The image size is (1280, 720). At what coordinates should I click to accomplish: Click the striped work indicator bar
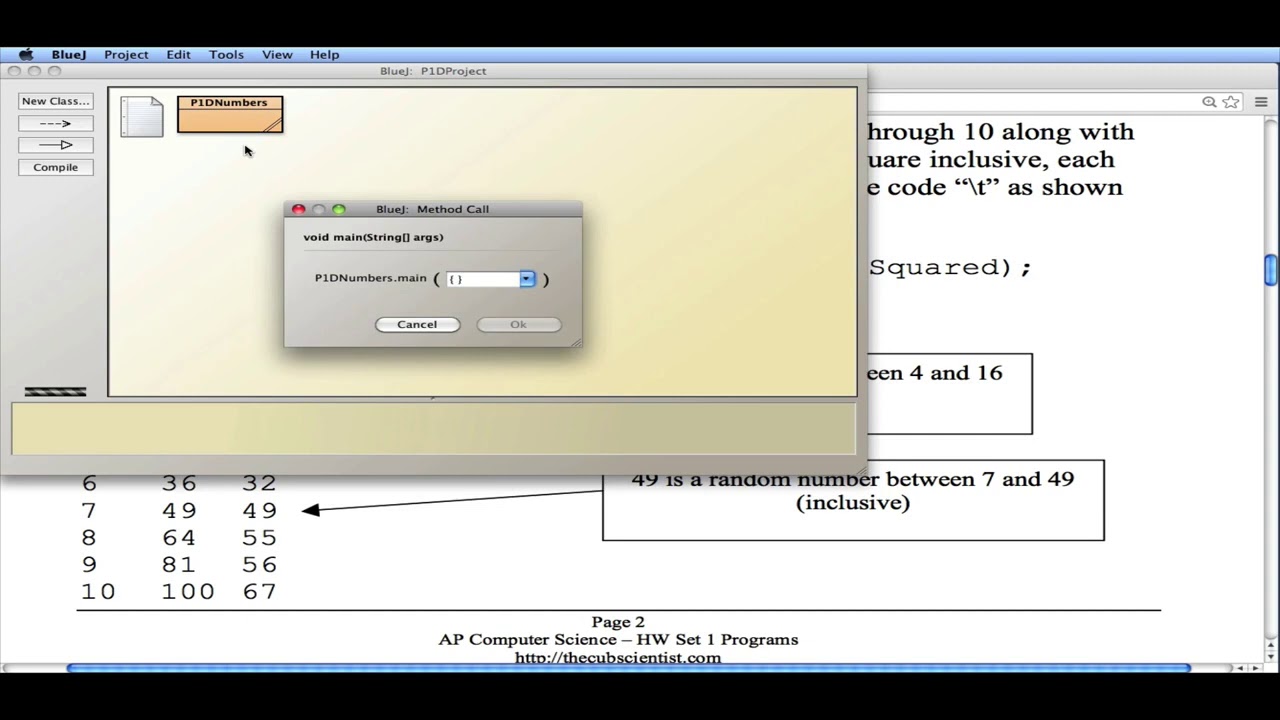[55, 391]
